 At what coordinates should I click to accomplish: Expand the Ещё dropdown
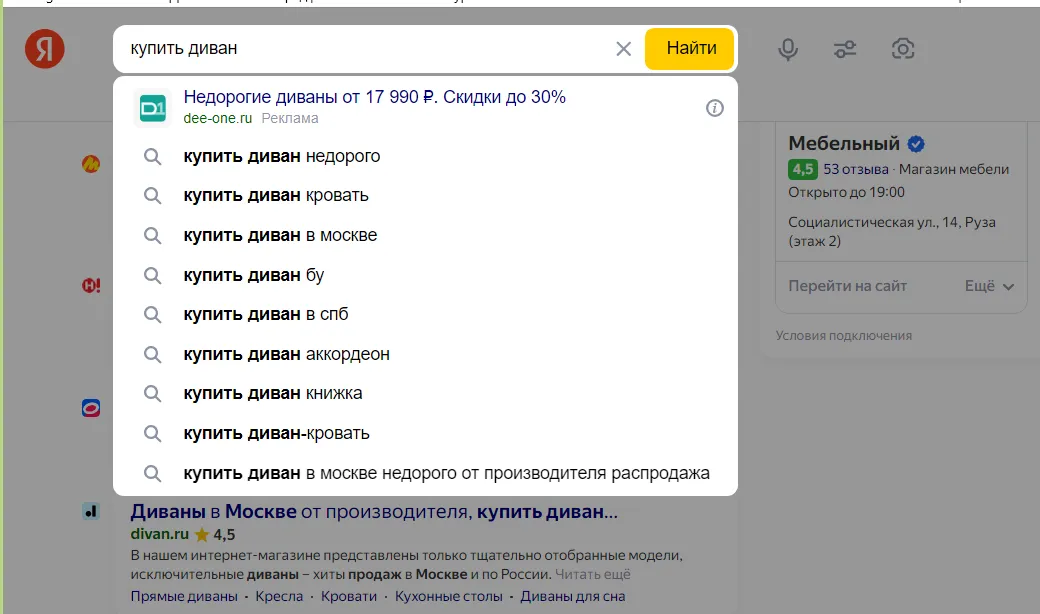[x=989, y=286]
